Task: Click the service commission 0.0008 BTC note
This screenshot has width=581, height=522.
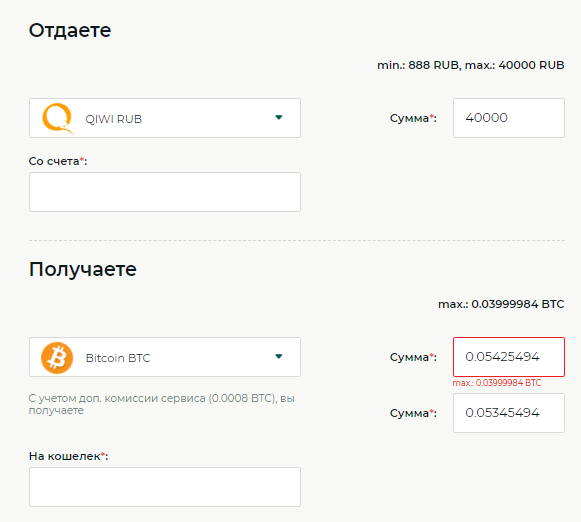Action: pos(162,404)
